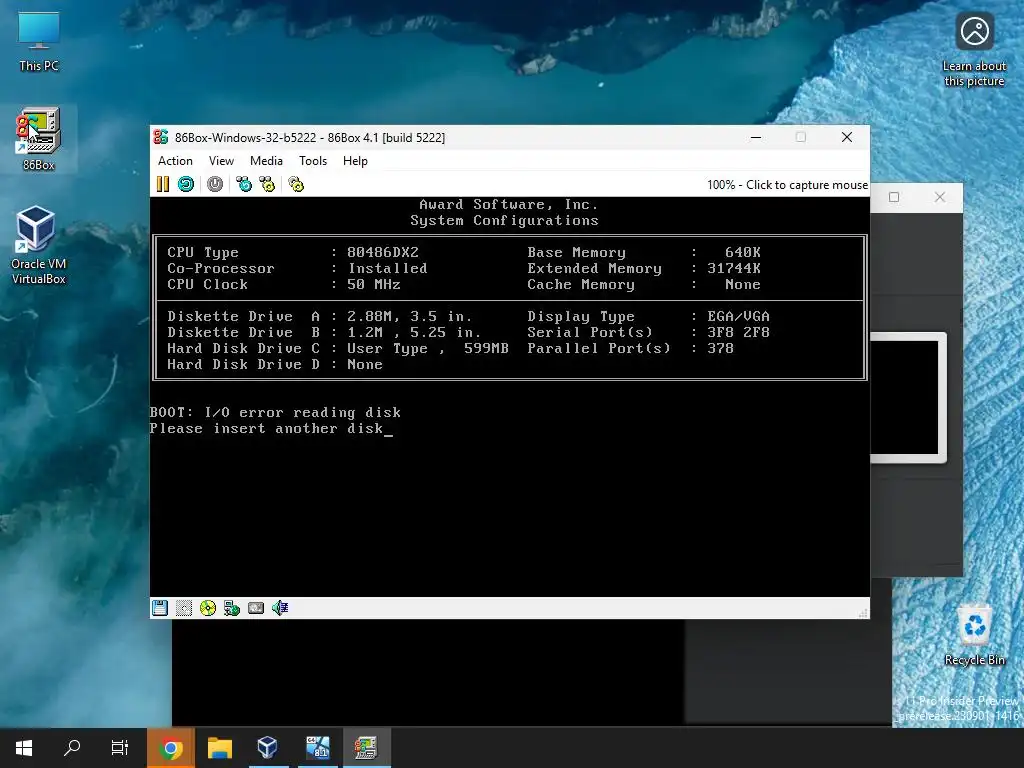Click the 86Box window title bar text
Viewport: 1024px width, 768px height.
[x=310, y=138]
